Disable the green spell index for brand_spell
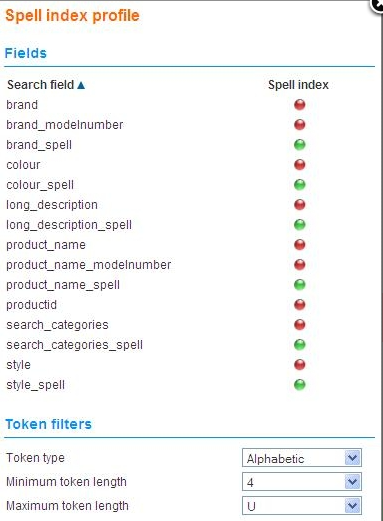 (x=299, y=145)
